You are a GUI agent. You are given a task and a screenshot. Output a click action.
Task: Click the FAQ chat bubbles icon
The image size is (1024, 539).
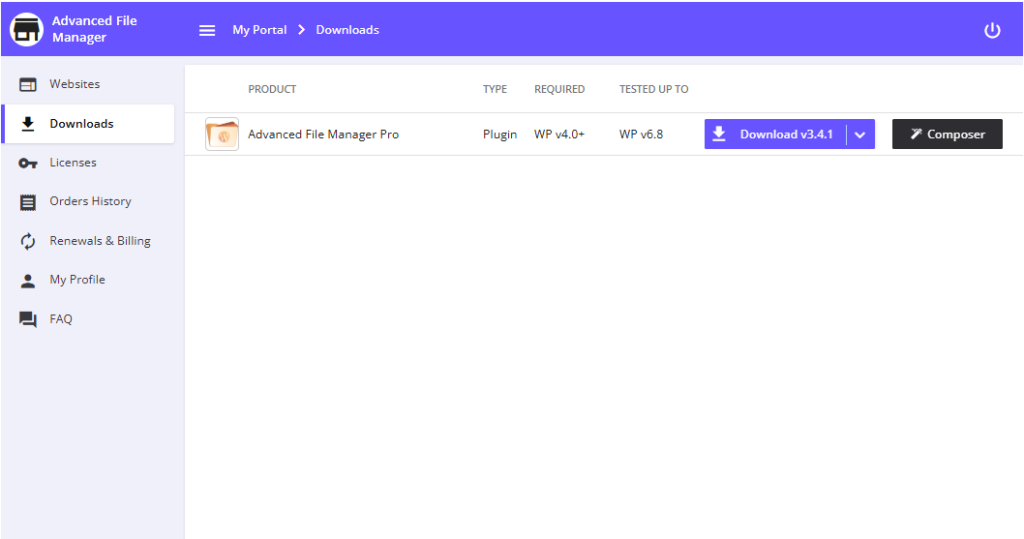(x=27, y=319)
